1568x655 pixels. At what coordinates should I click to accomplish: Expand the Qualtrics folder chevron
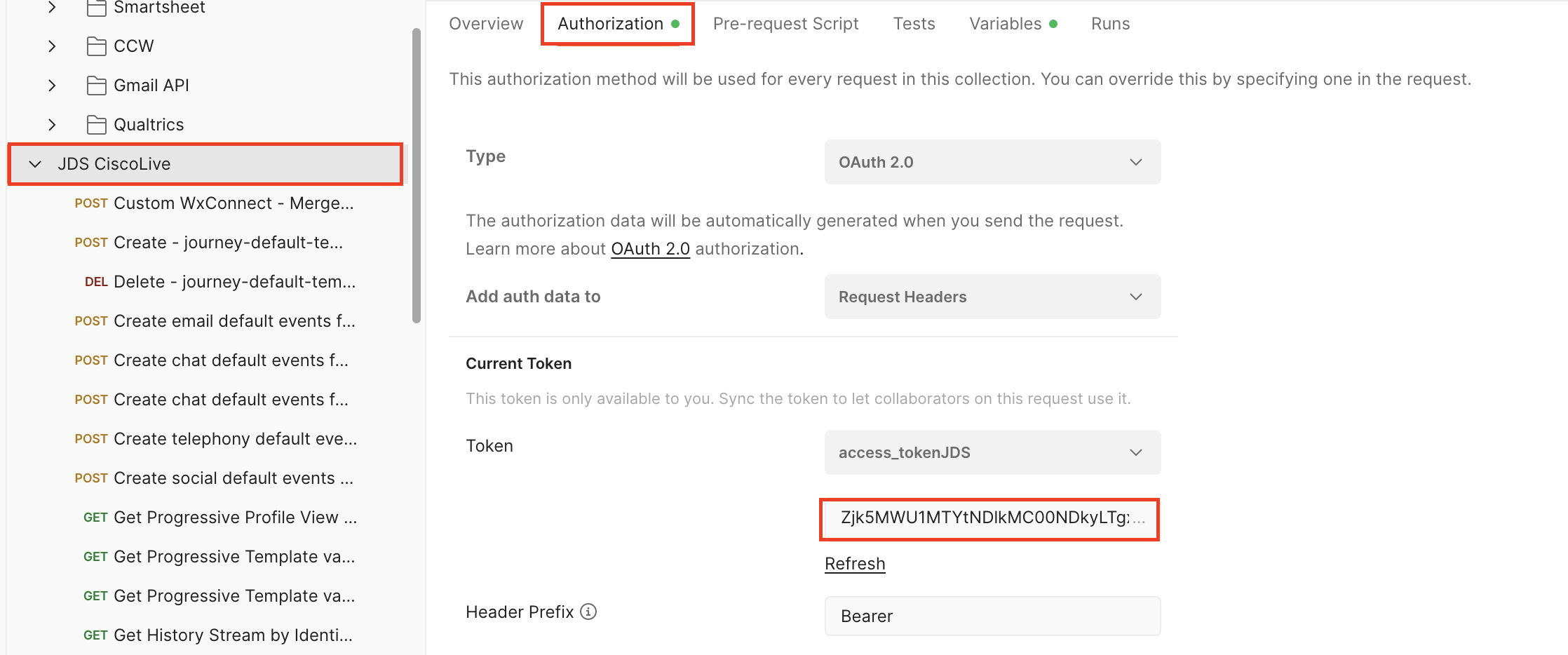click(52, 125)
